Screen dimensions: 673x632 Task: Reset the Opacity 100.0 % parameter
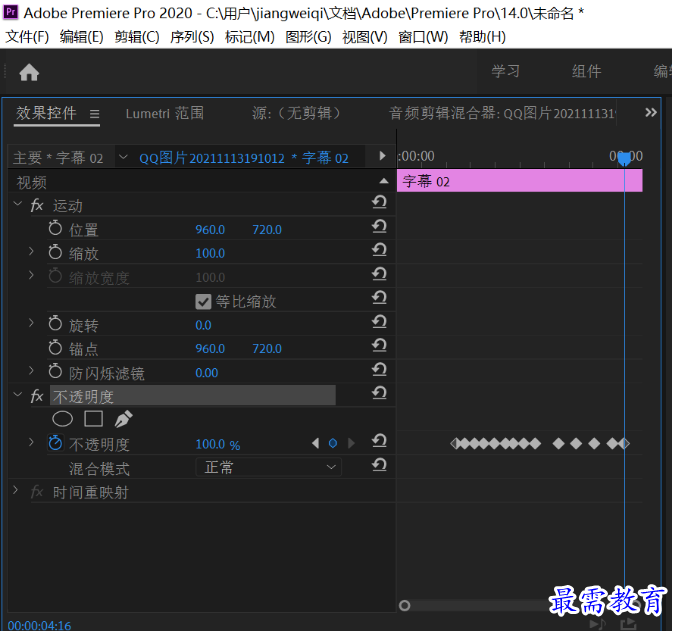pyautogui.click(x=379, y=441)
